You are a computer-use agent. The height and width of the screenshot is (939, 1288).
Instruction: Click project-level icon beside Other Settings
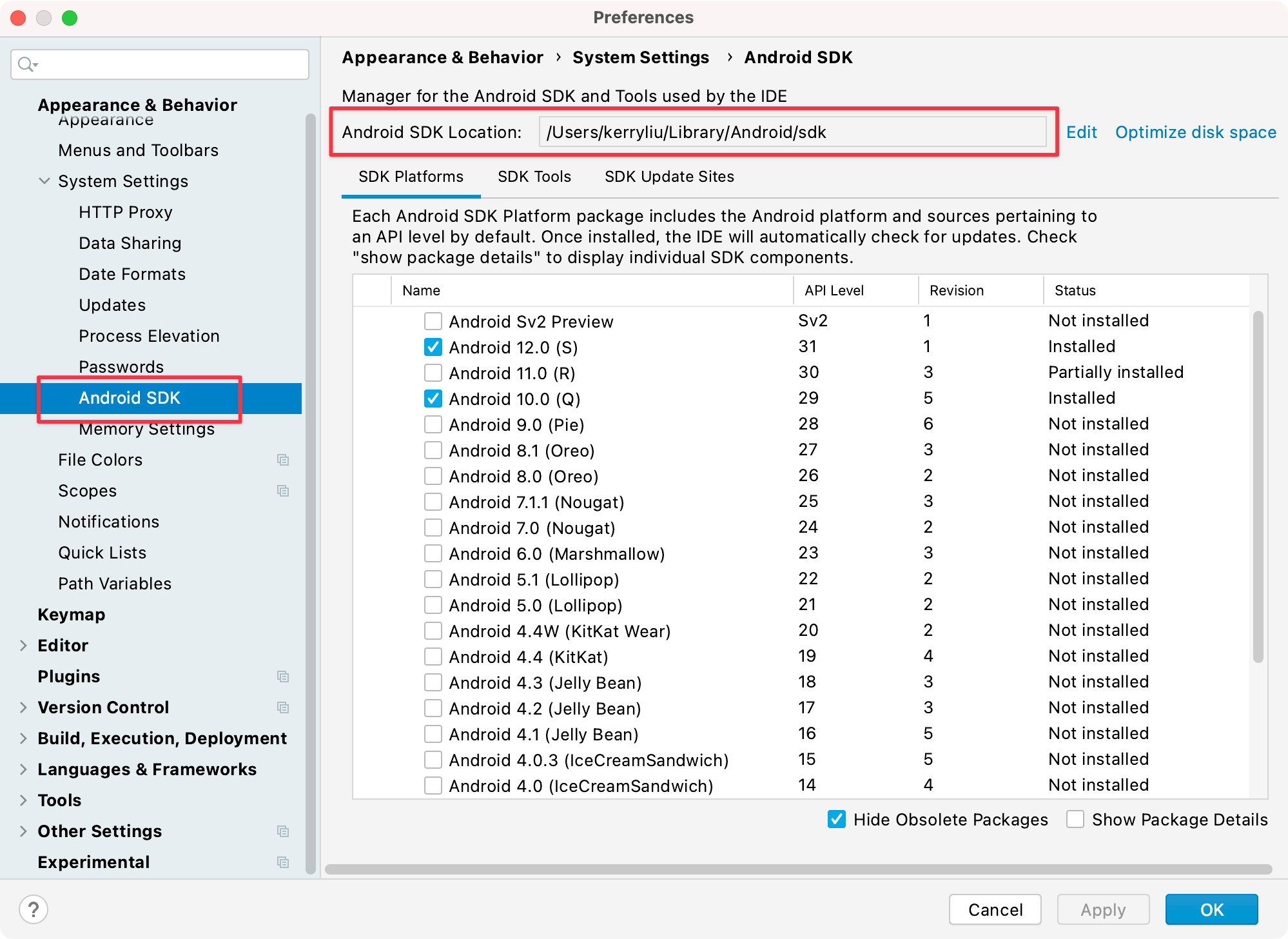pos(282,831)
